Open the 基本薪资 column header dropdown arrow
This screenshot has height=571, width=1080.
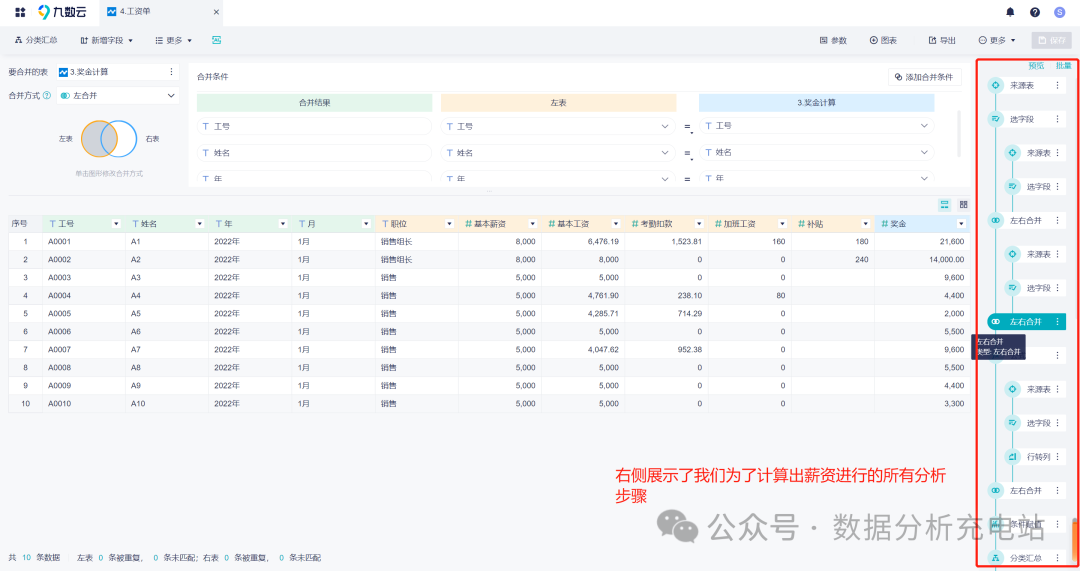532,224
